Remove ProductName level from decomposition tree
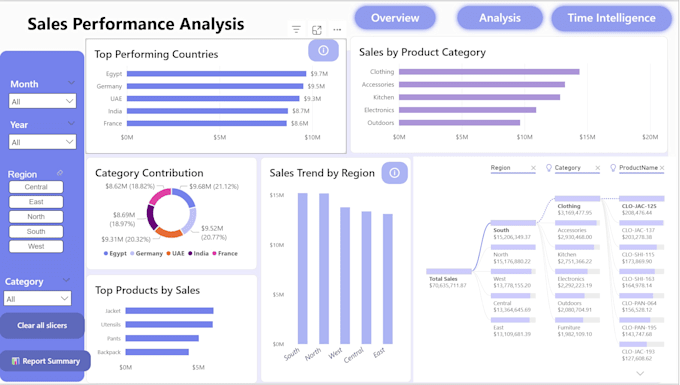The height and width of the screenshot is (385, 680). (662, 168)
